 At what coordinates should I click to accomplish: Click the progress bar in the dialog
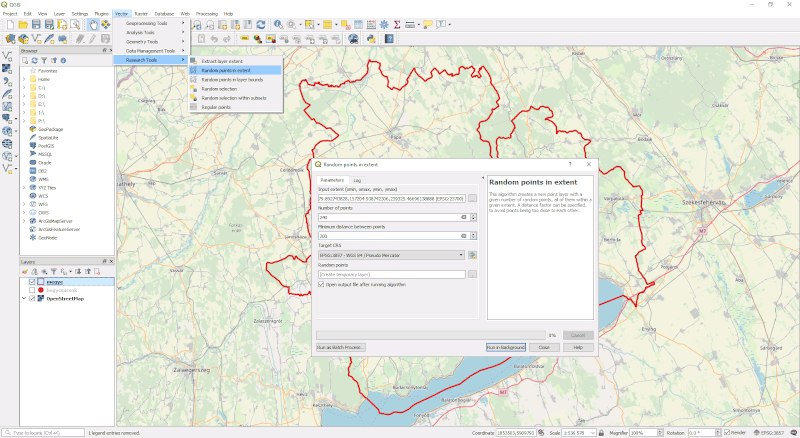pos(431,335)
